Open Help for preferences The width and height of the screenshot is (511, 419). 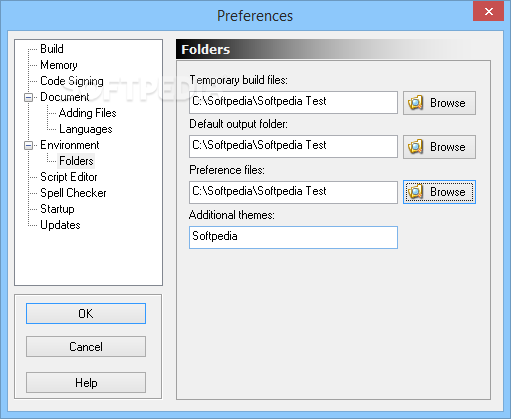tap(86, 382)
